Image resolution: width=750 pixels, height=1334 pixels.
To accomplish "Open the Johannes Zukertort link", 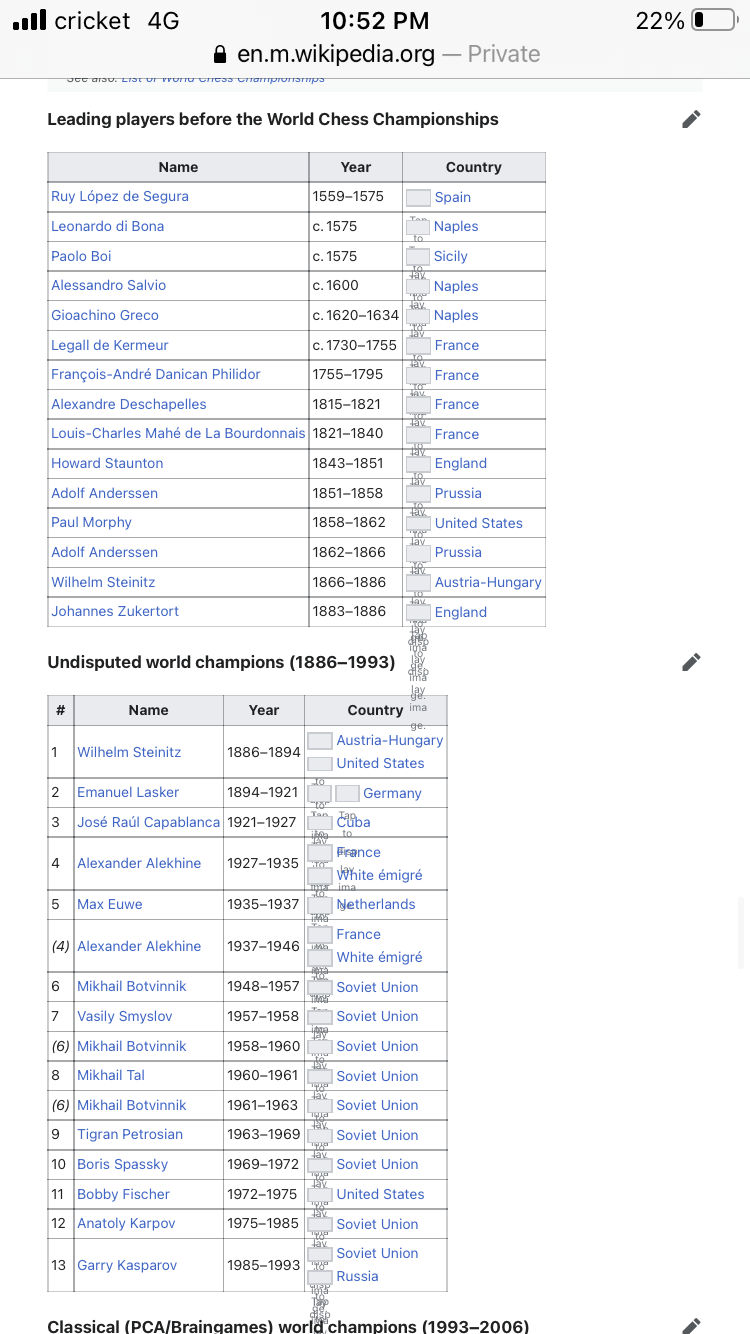I will [113, 611].
